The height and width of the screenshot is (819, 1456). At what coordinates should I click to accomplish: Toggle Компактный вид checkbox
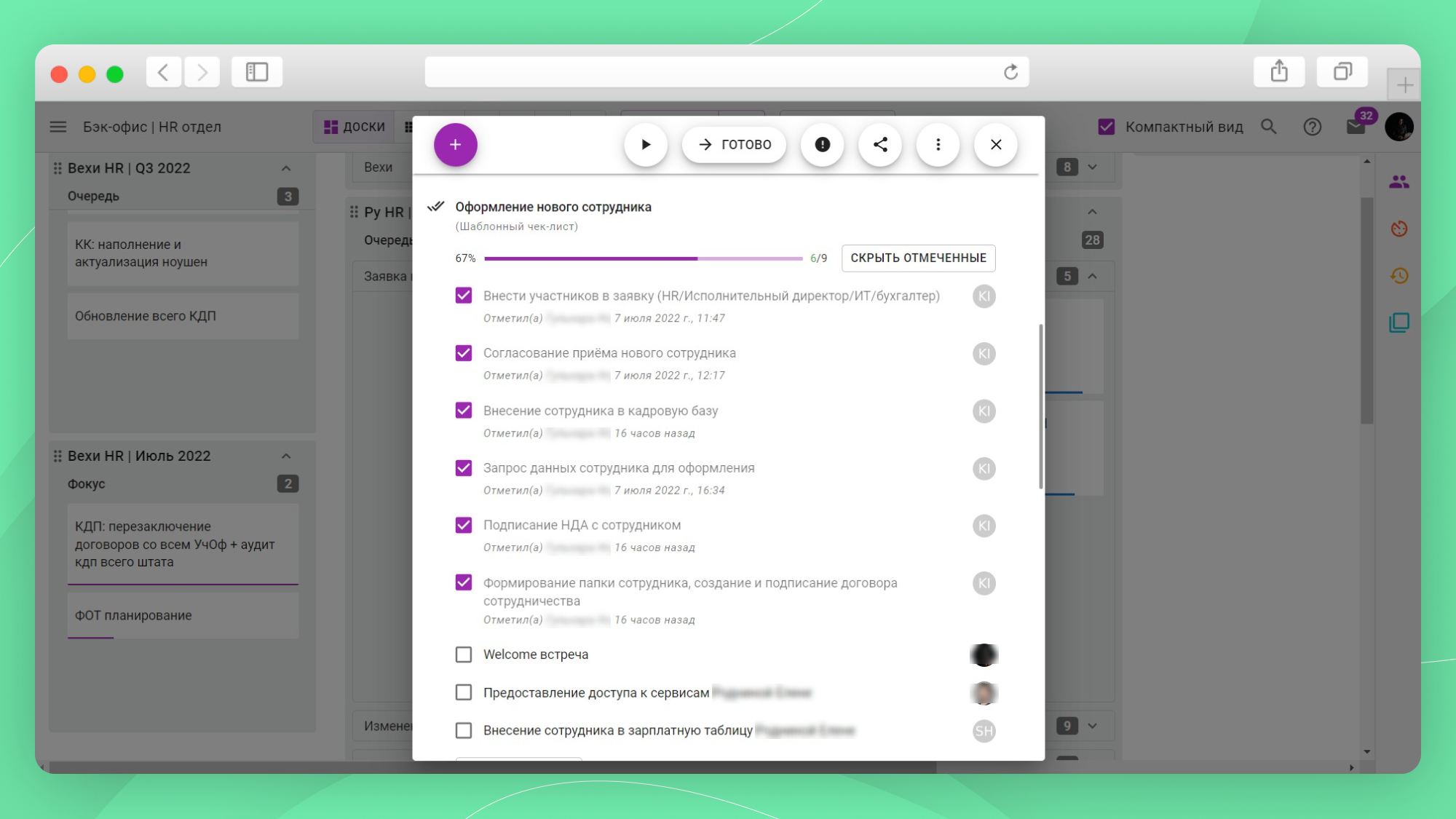pos(1107,127)
